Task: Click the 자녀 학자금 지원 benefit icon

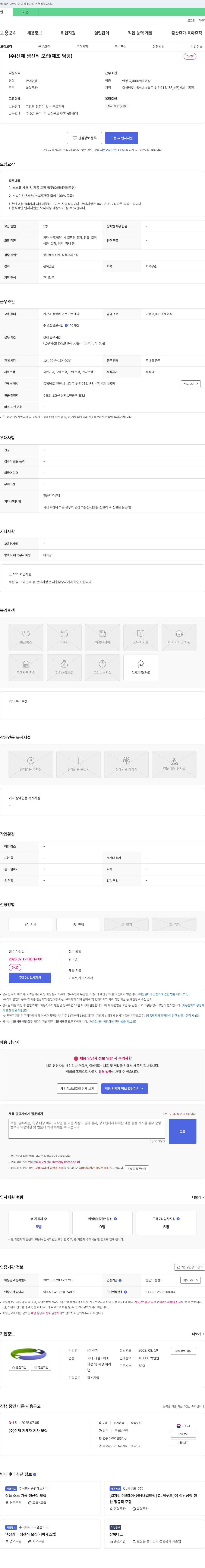Action: point(179,637)
